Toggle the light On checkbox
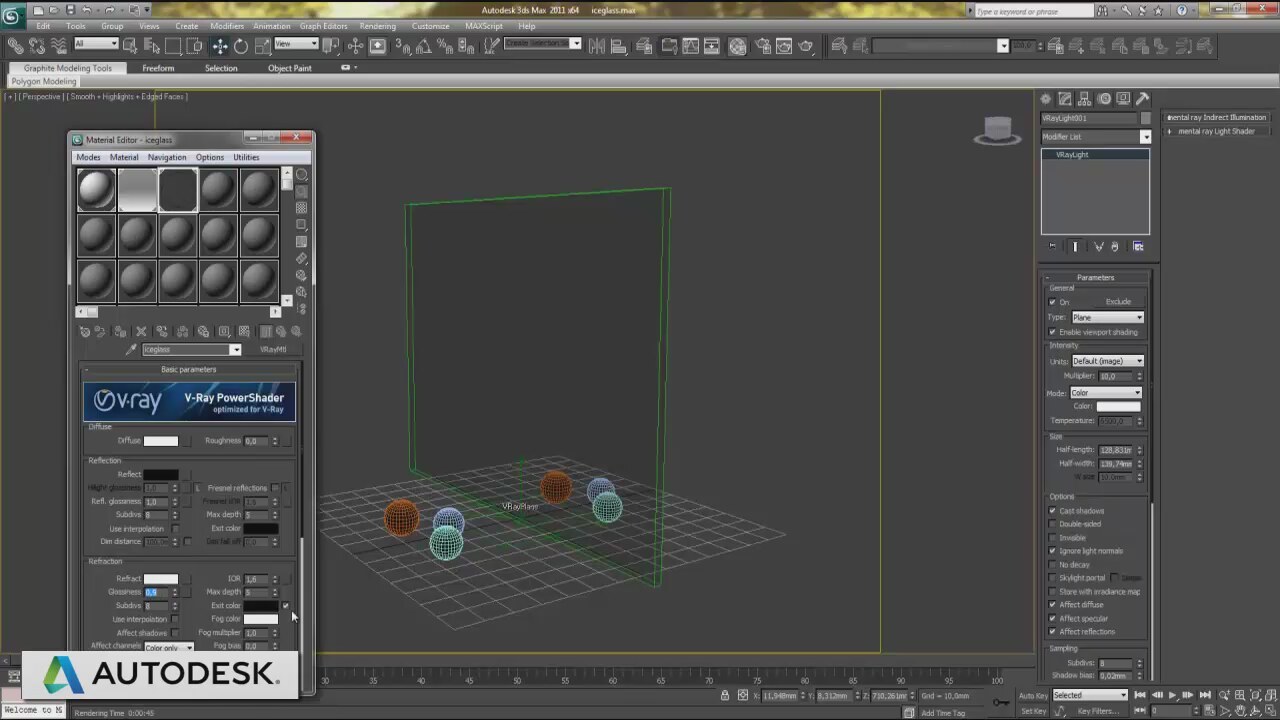 pyautogui.click(x=1052, y=302)
